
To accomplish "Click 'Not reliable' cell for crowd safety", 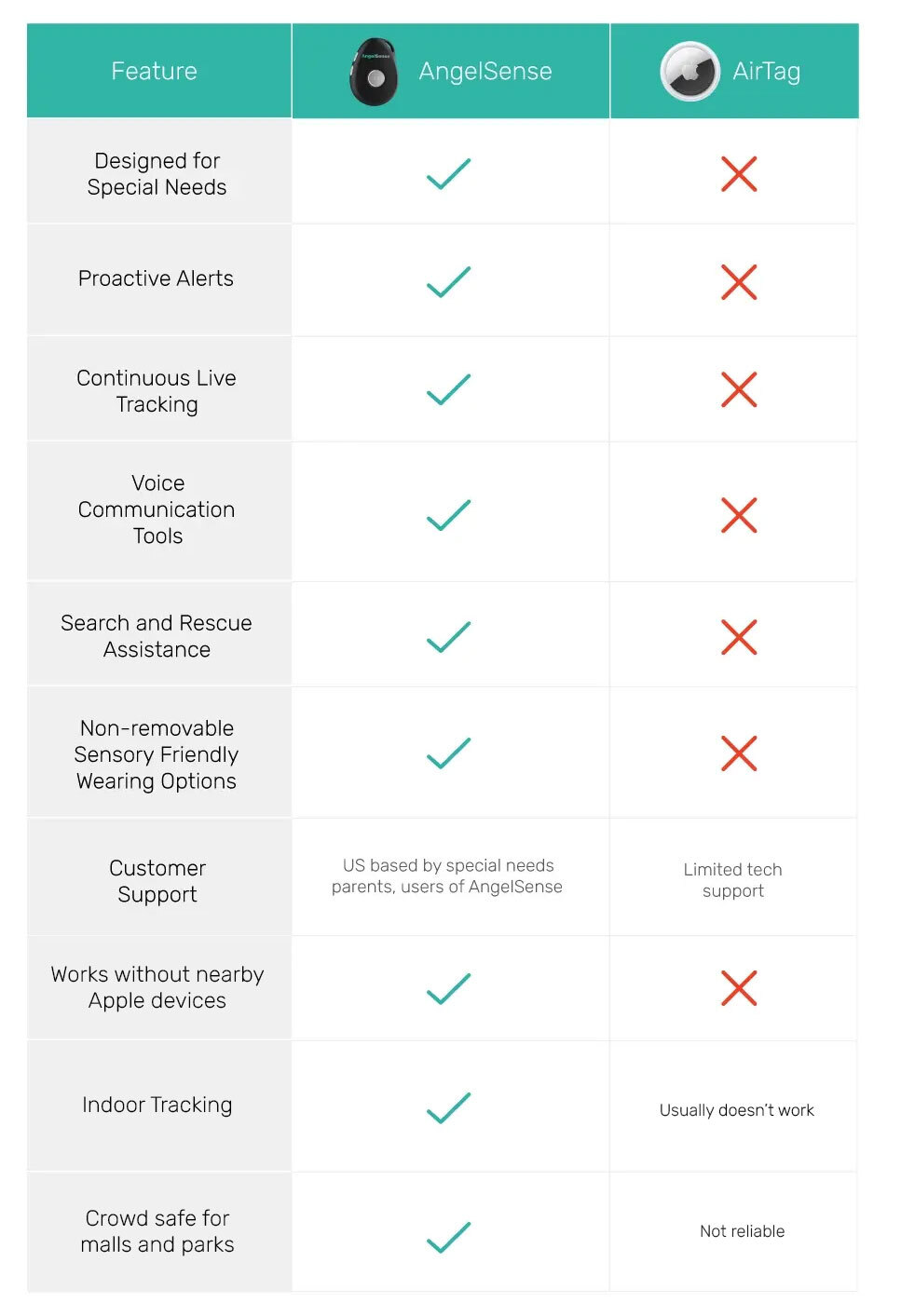I will pyautogui.click(x=743, y=1231).
